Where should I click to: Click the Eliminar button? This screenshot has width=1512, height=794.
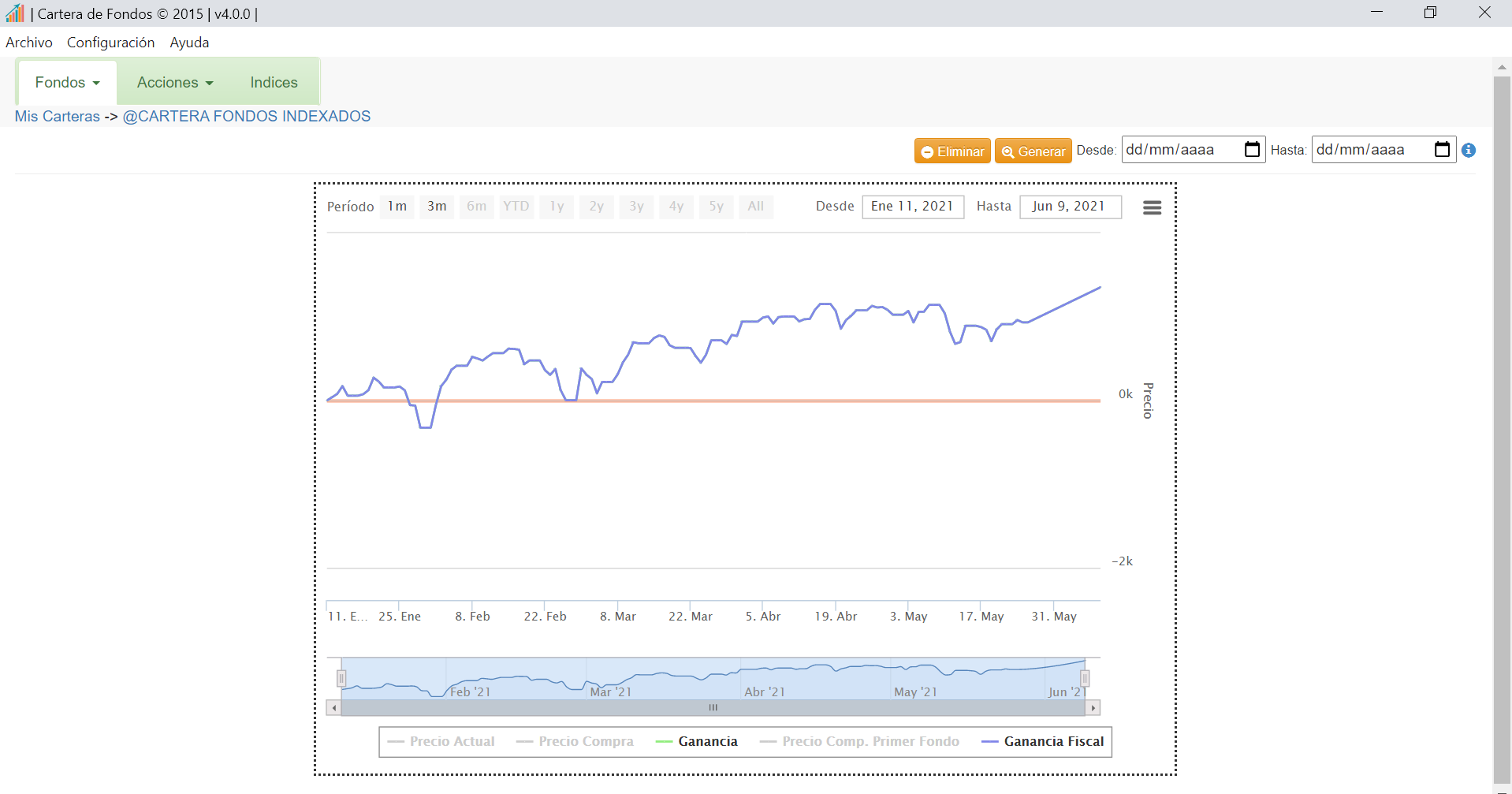tap(952, 151)
